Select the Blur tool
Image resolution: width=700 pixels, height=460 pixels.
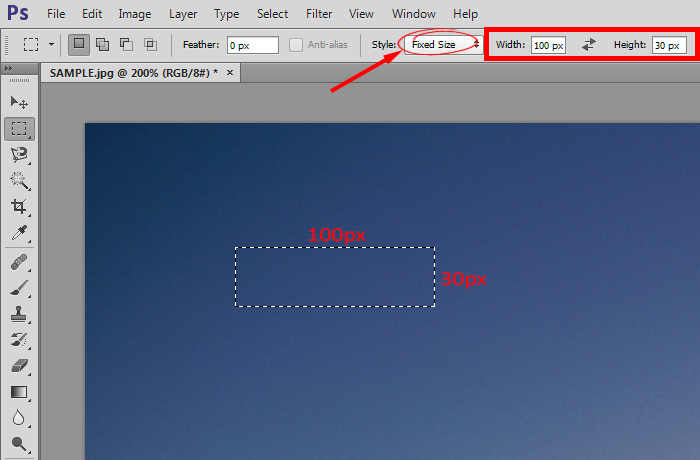19,418
